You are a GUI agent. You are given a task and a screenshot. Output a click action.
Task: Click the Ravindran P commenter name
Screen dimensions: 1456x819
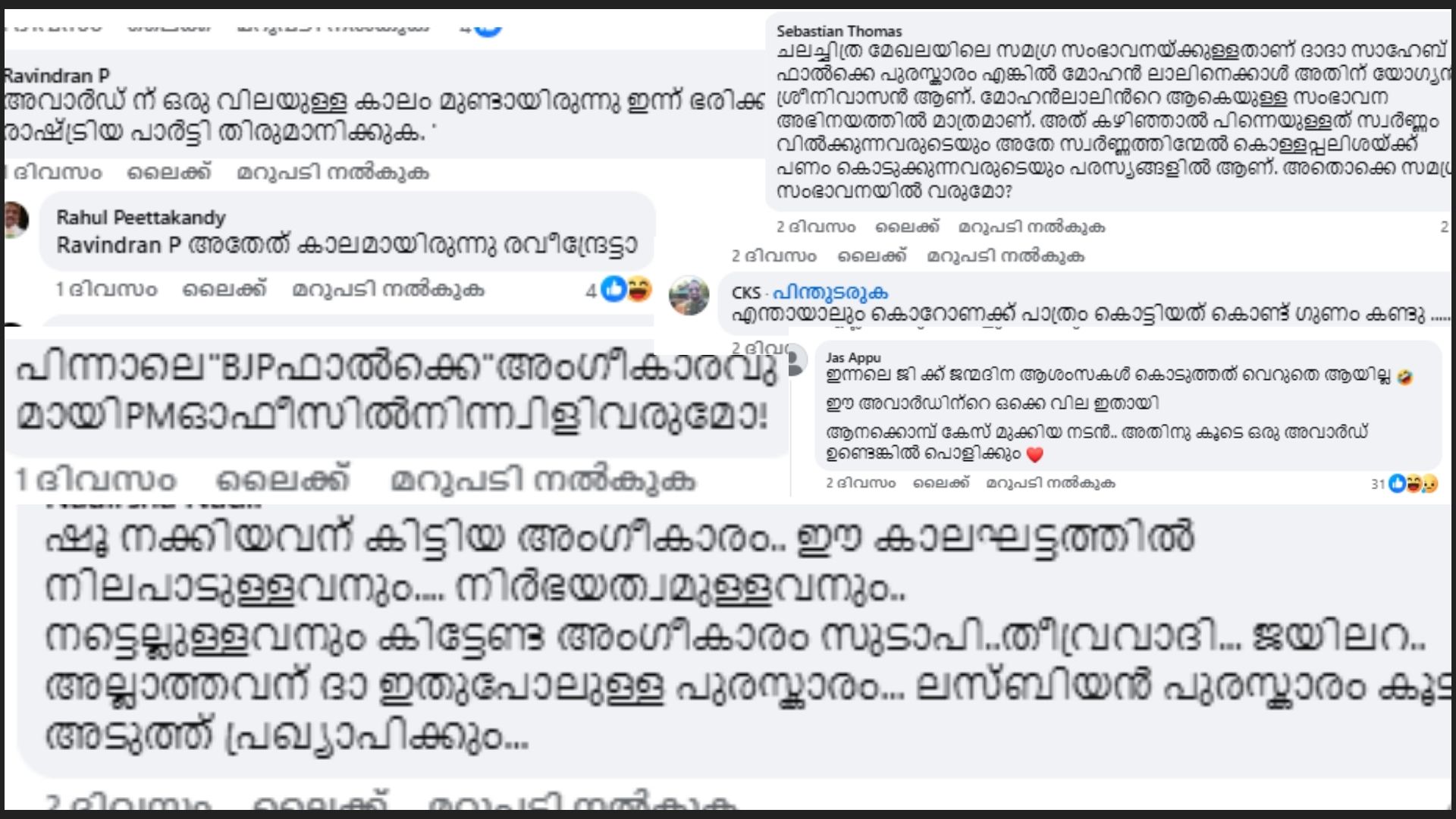click(57, 76)
